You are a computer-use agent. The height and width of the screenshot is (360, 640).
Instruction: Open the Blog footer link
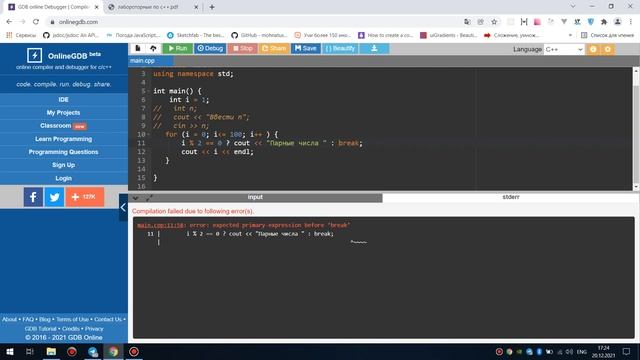(45, 319)
